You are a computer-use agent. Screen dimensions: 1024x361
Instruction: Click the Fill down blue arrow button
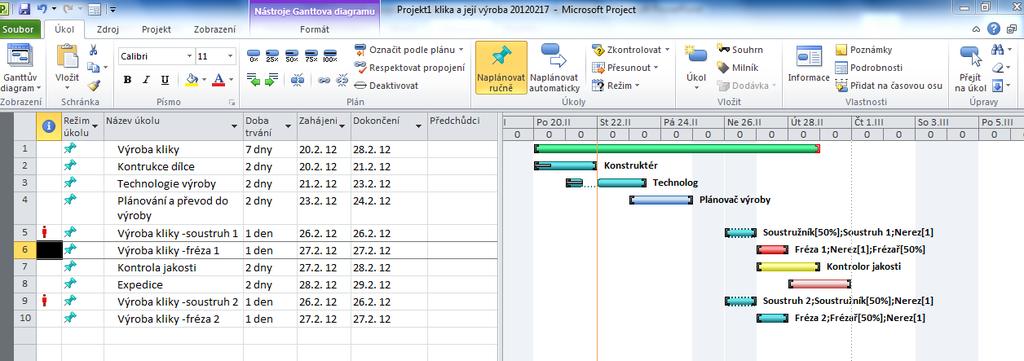pos(997,86)
